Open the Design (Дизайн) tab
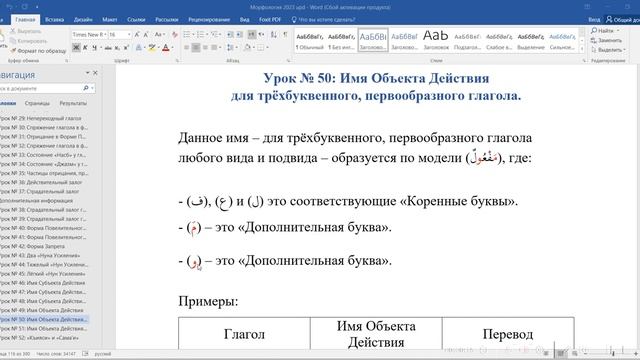The image size is (640, 360). pyautogui.click(x=83, y=19)
